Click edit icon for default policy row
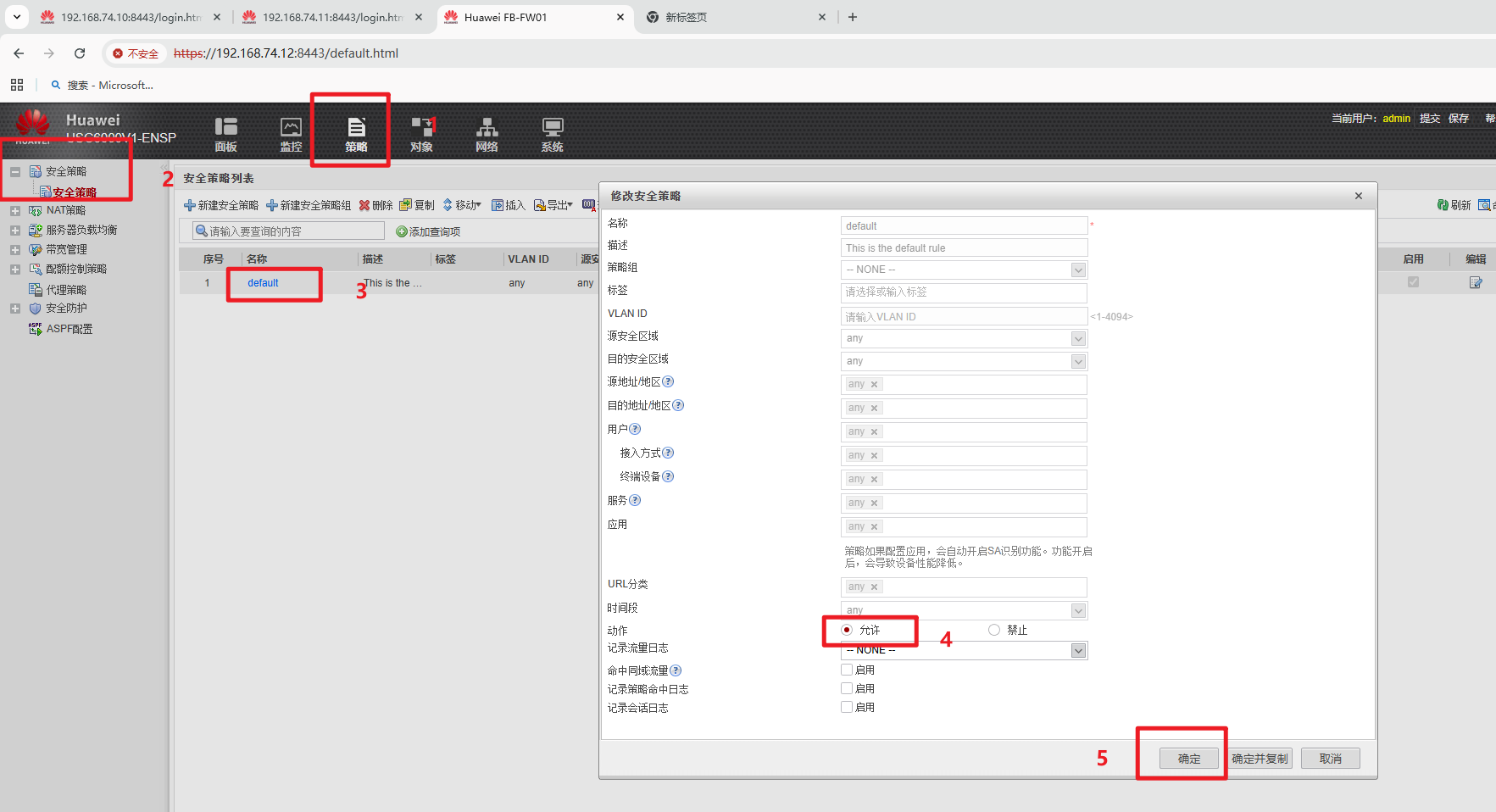This screenshot has width=1496, height=812. (x=1476, y=283)
